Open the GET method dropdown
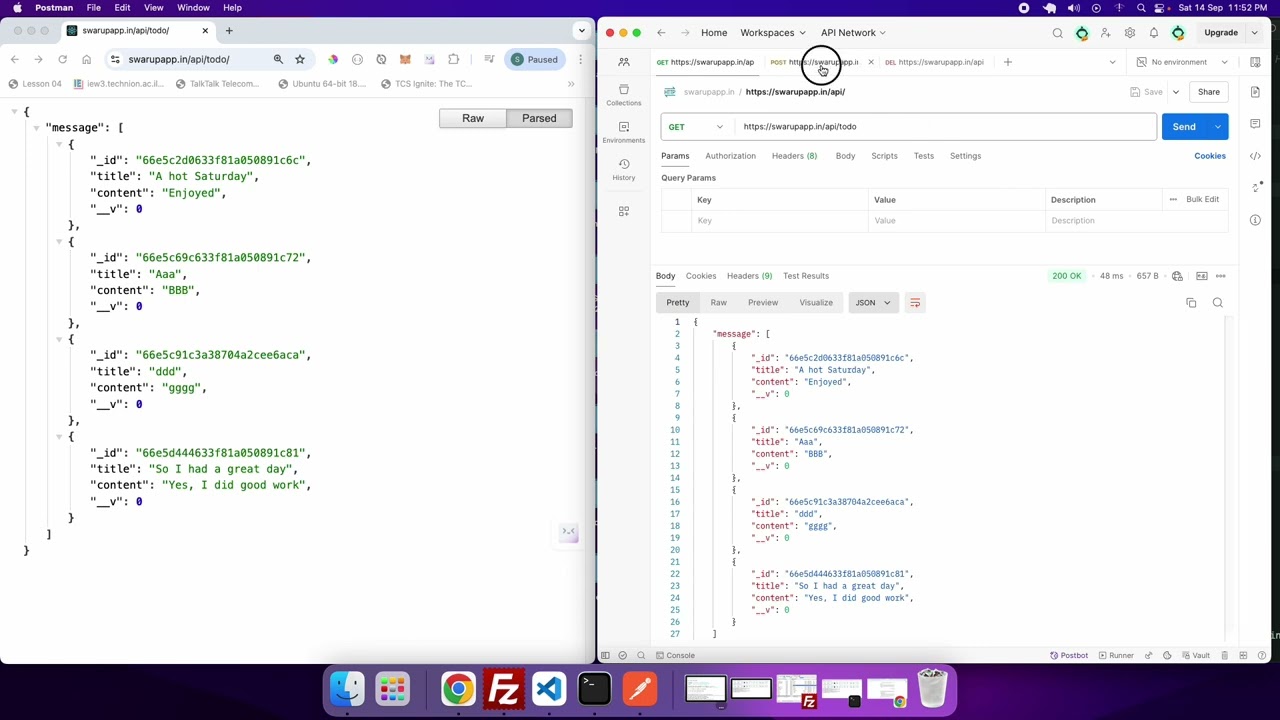Screen dimensions: 1280x720 click(x=696, y=127)
